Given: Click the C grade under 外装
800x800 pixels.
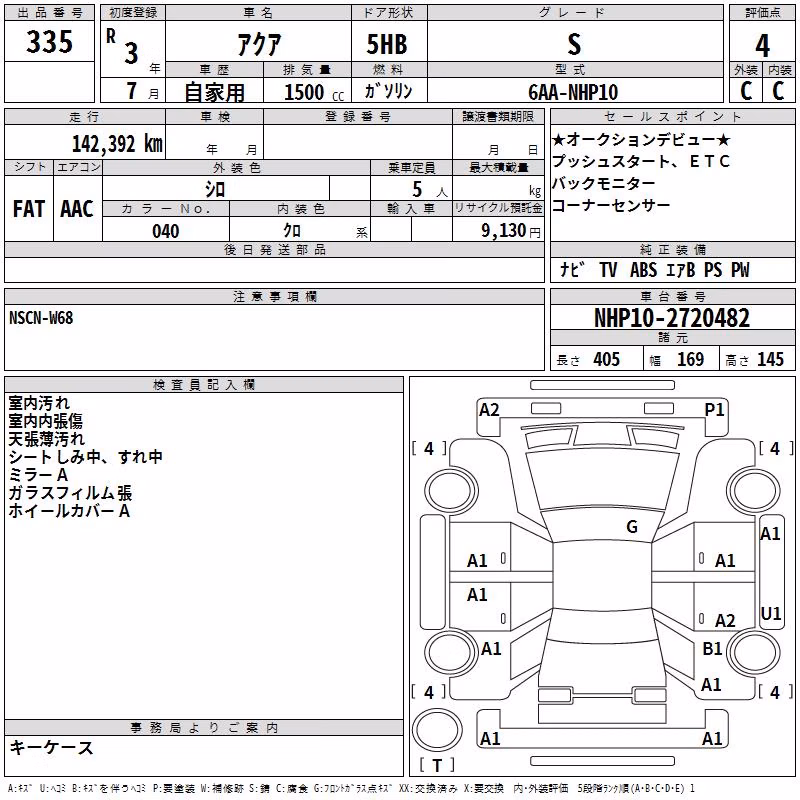Looking at the screenshot, I should coord(746,91).
